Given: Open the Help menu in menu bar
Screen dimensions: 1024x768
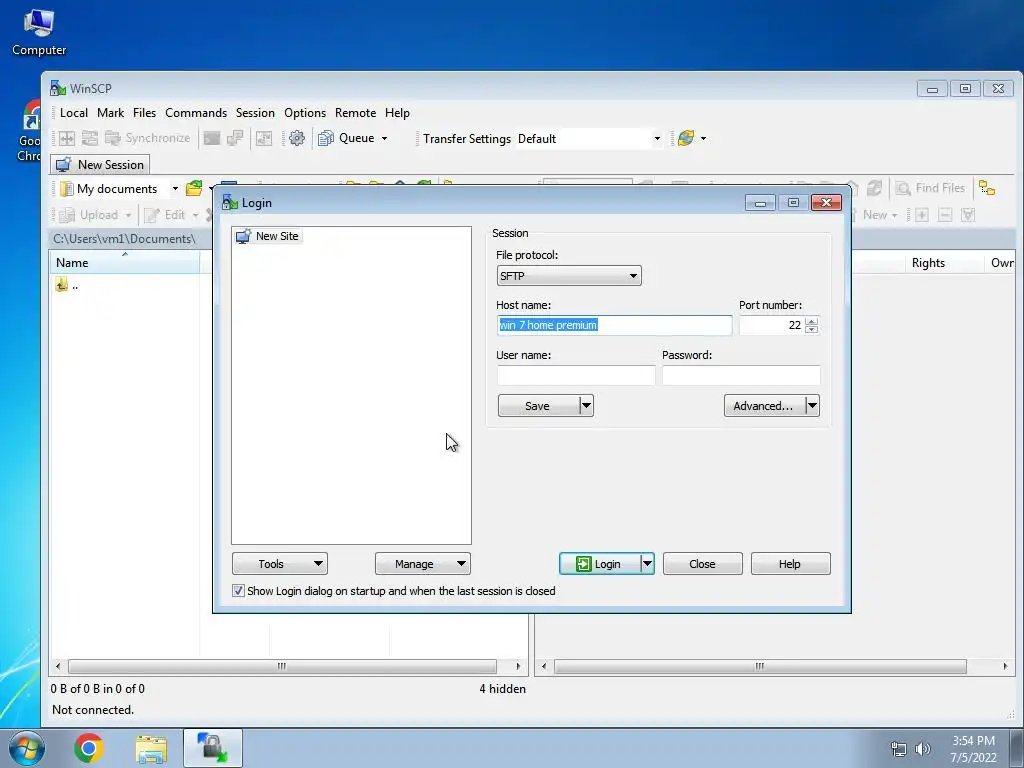Looking at the screenshot, I should coord(397,113).
